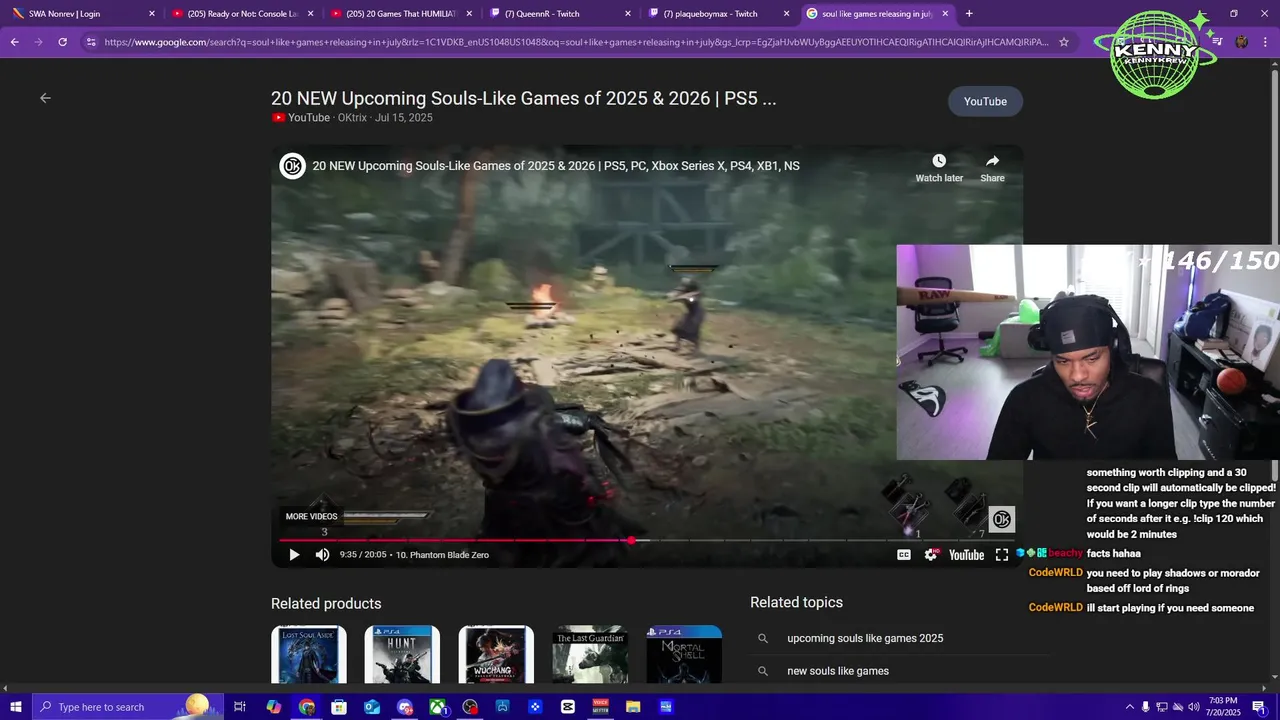Open the OKtrix channel logo in the player

292,166
